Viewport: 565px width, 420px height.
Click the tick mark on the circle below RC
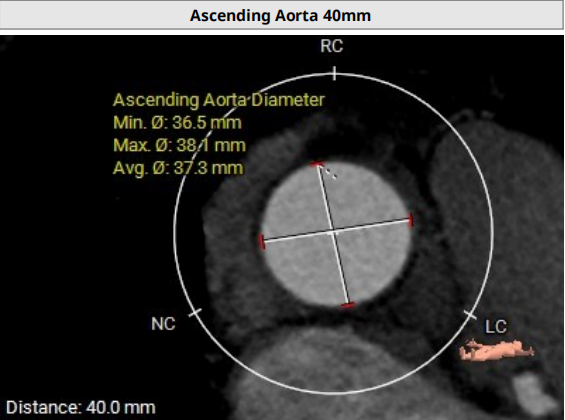coord(335,73)
